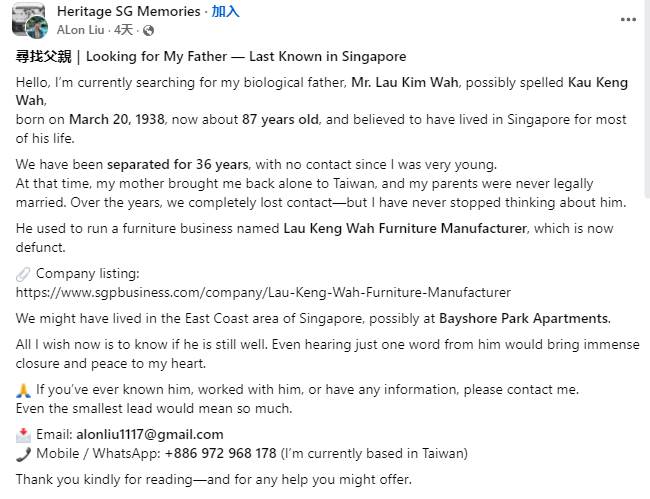The image size is (650, 499).
Task: Click the bold name Mr. Lau Kim Wah
Action: (x=405, y=82)
